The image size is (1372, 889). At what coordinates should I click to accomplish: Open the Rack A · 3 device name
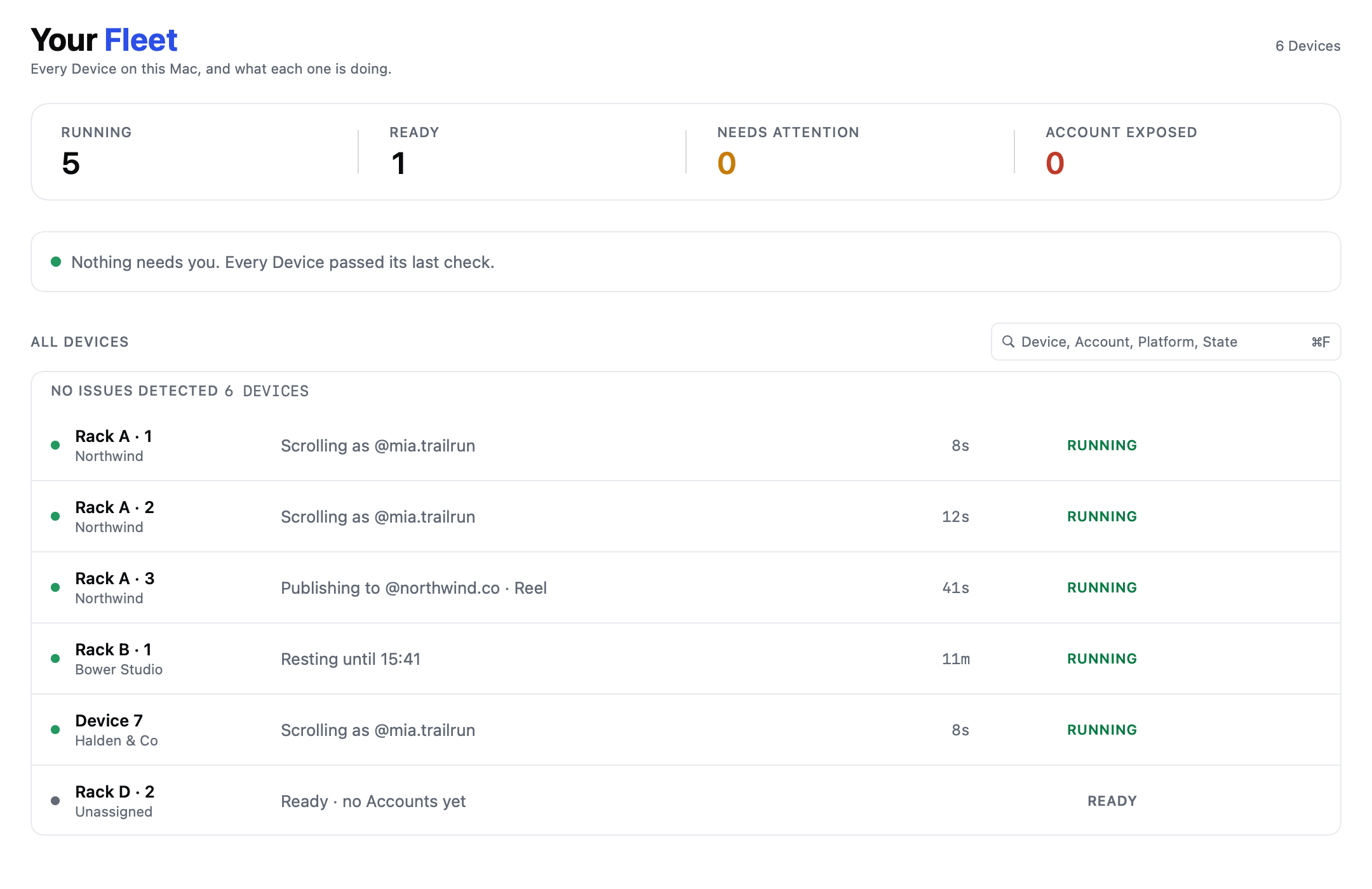click(x=115, y=578)
